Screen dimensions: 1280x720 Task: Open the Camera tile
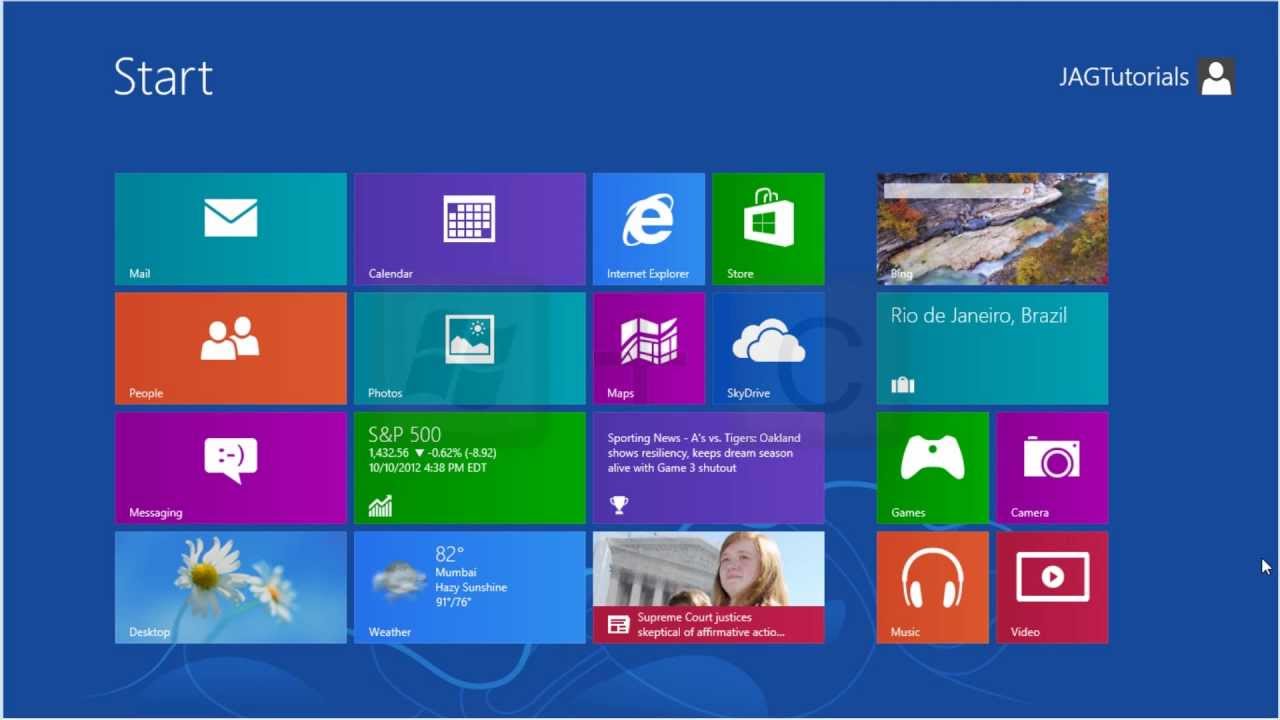click(x=1052, y=468)
